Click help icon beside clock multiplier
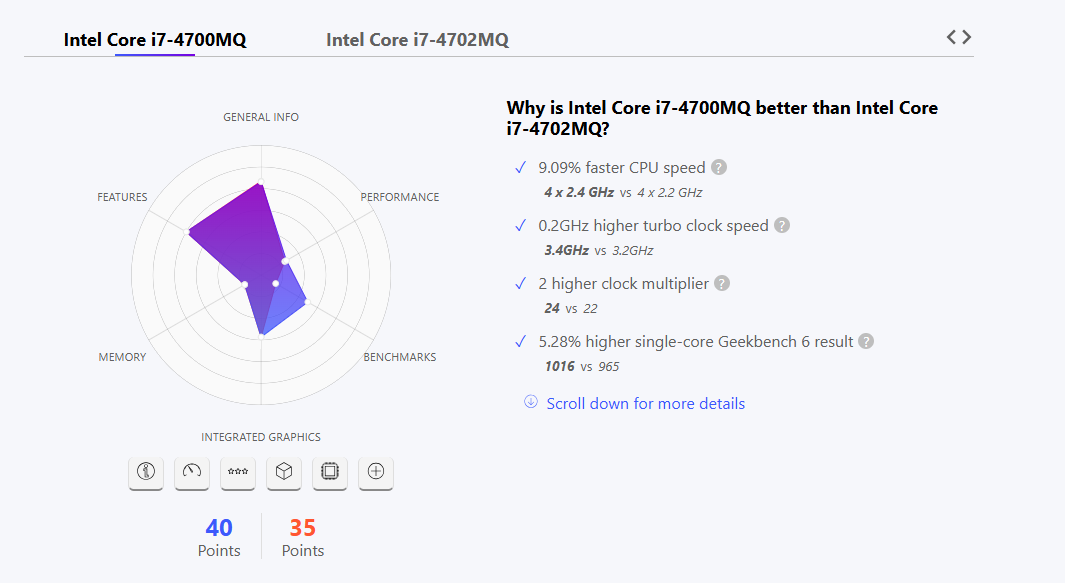Screen dimensions: 1065x583 pos(722,284)
